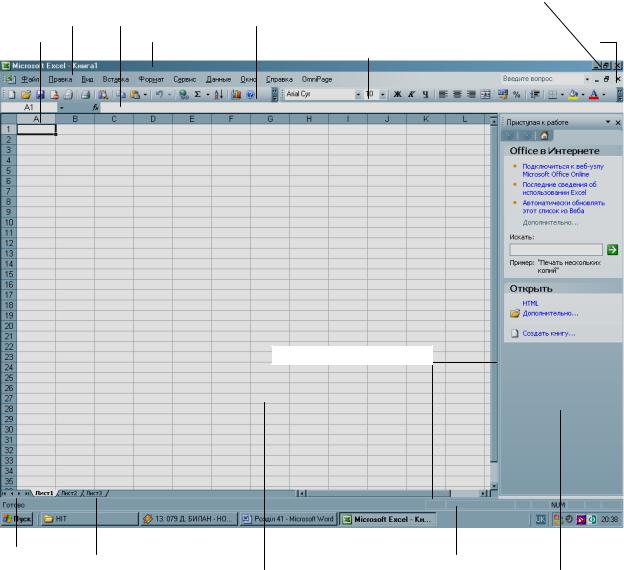Toggle Align Right for the cell
This screenshot has width=624, height=570.
[471, 95]
